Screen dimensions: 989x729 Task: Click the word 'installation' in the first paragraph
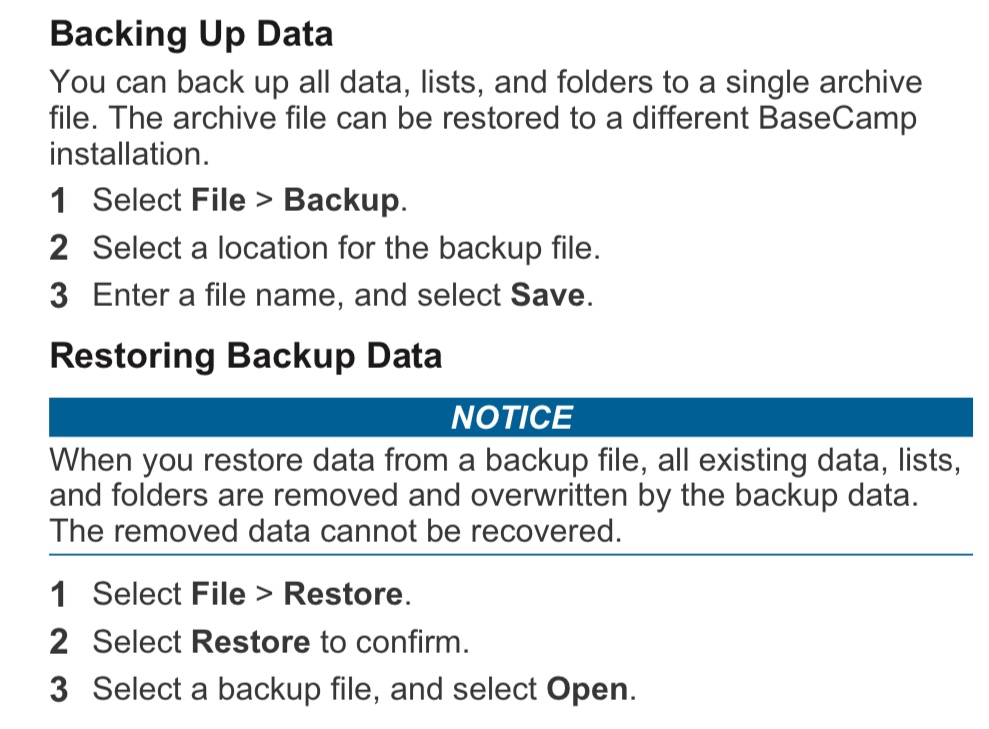(129, 155)
